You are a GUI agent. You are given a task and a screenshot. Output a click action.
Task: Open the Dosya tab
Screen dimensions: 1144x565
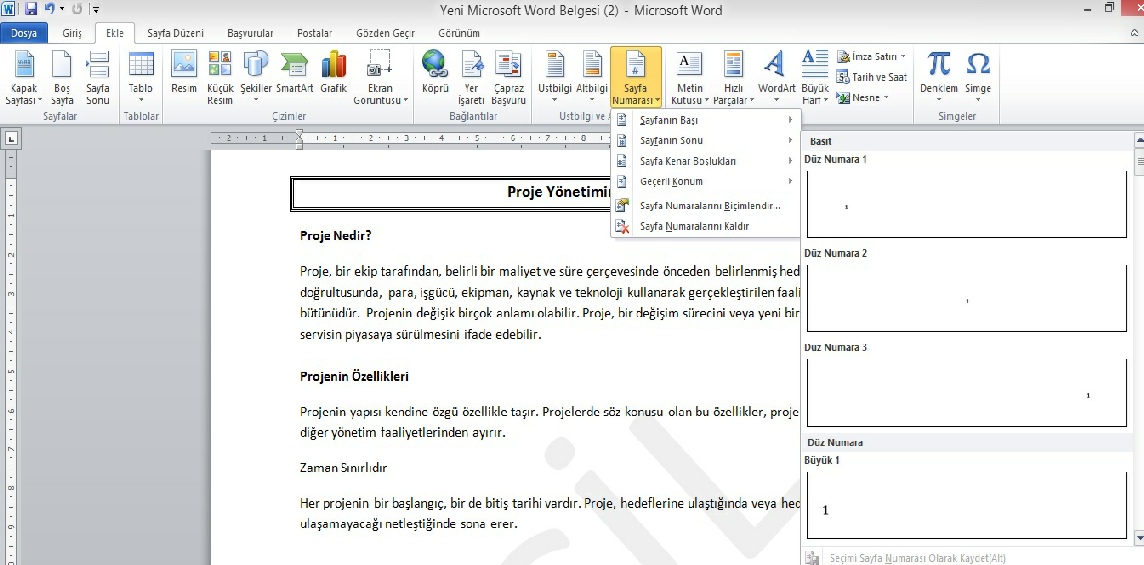click(x=23, y=33)
